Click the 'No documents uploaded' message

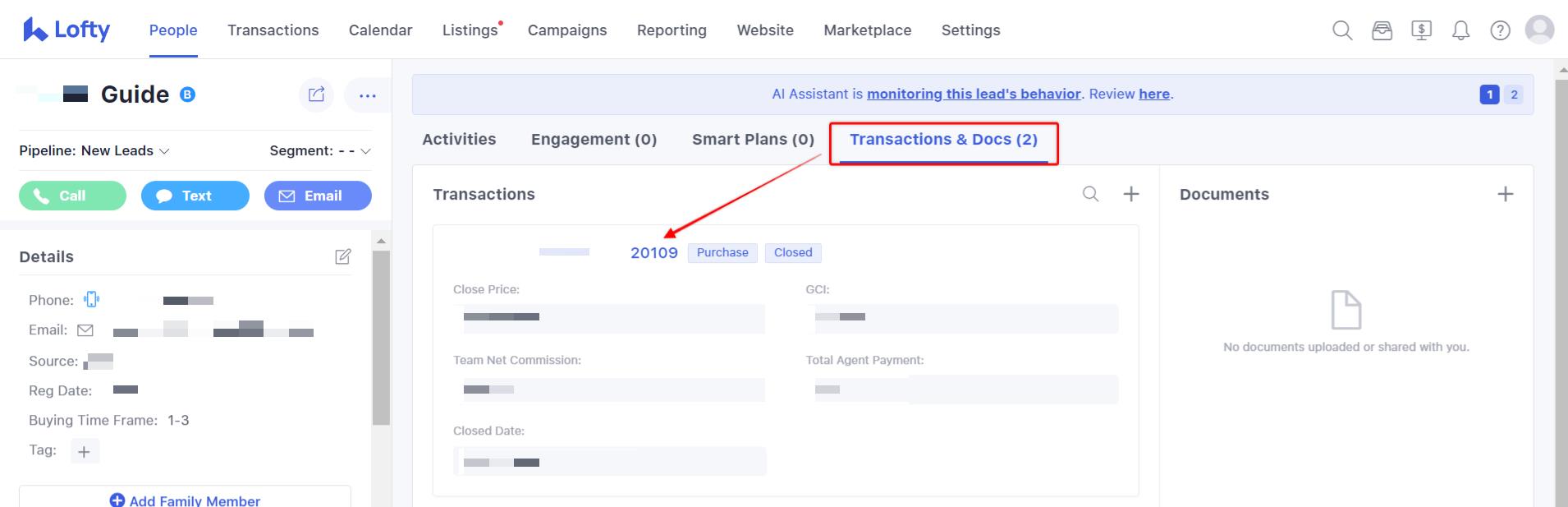coord(1346,347)
